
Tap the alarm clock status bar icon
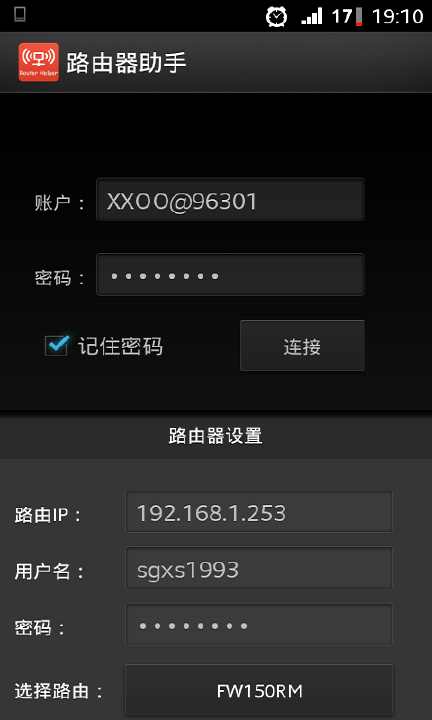coord(276,17)
